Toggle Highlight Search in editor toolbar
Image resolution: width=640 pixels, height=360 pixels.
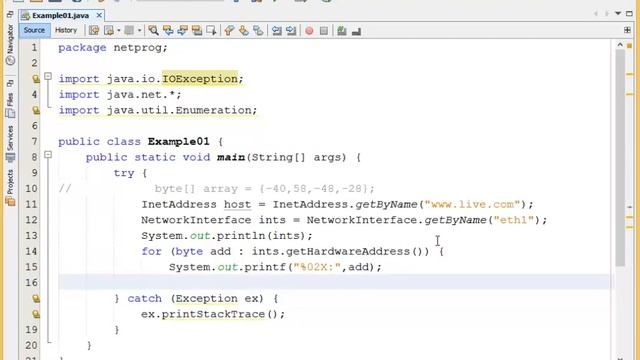[x=197, y=31]
